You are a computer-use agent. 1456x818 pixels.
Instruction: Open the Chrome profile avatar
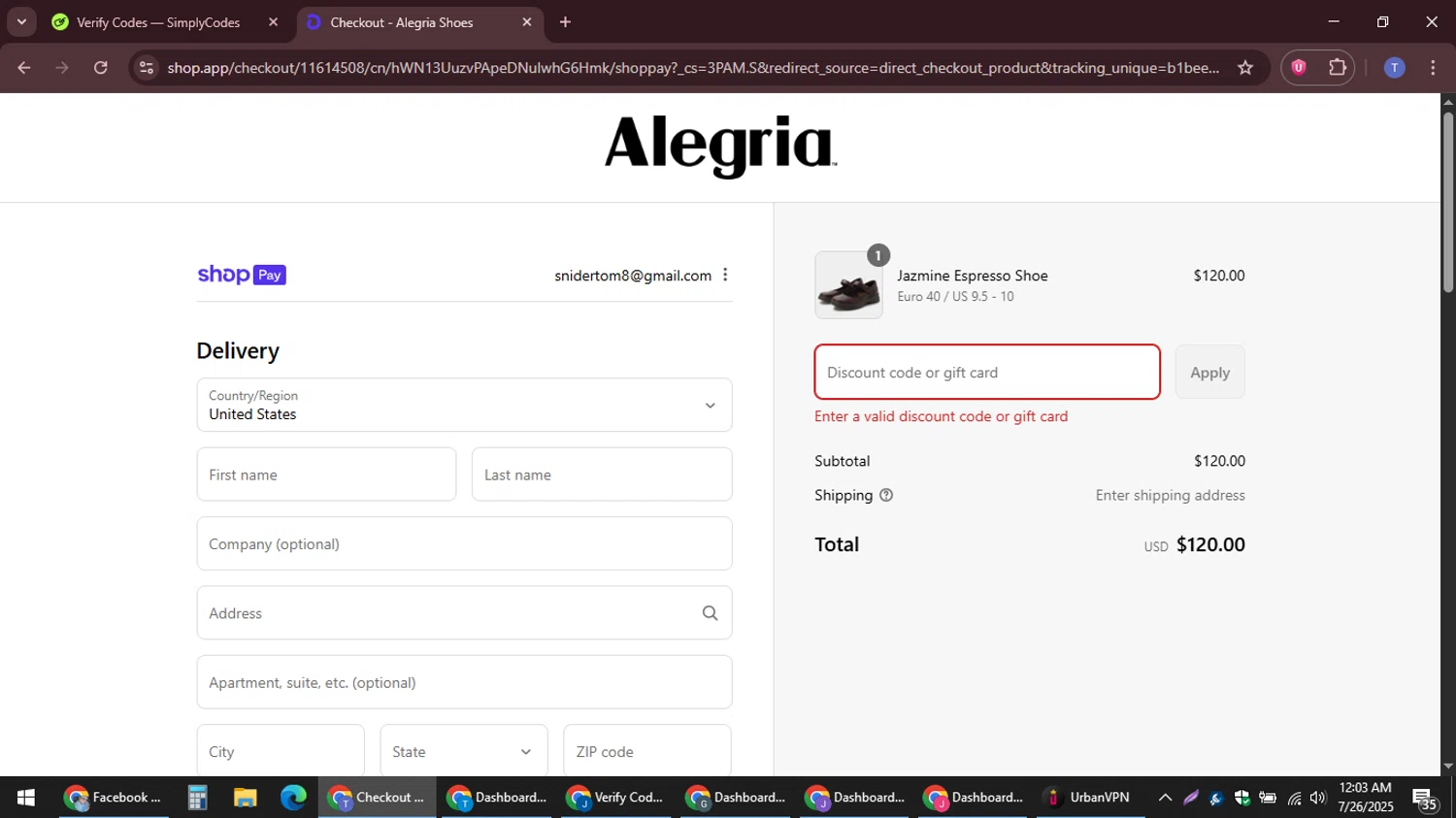point(1394,68)
